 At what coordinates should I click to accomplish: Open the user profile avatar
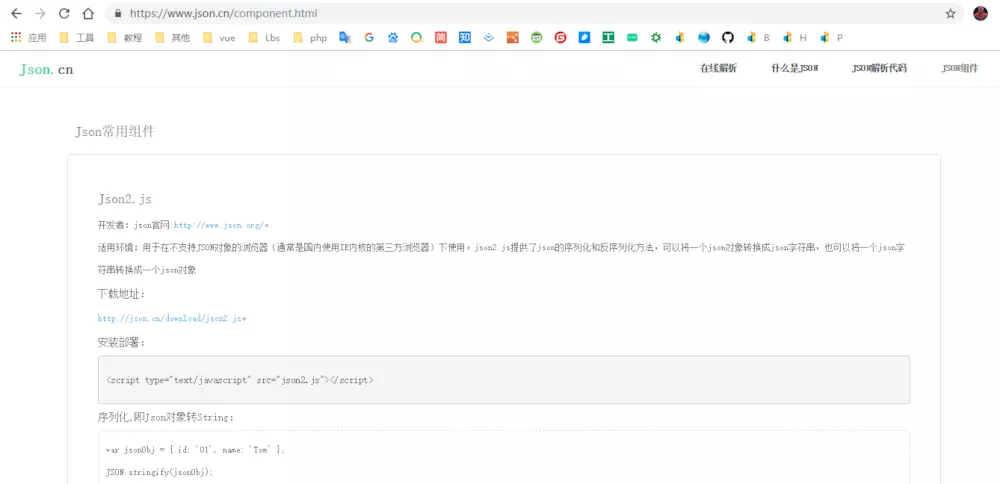pyautogui.click(x=980, y=13)
